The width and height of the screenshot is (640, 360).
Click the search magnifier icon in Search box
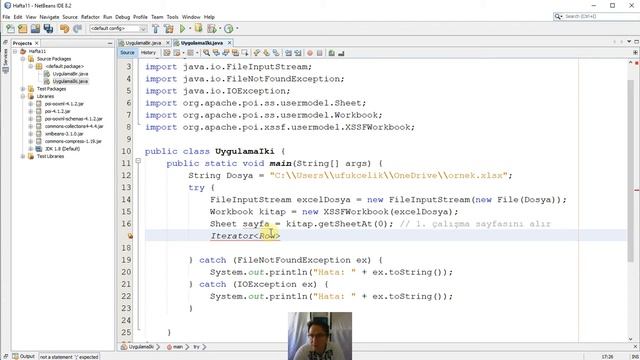coord(557,16)
